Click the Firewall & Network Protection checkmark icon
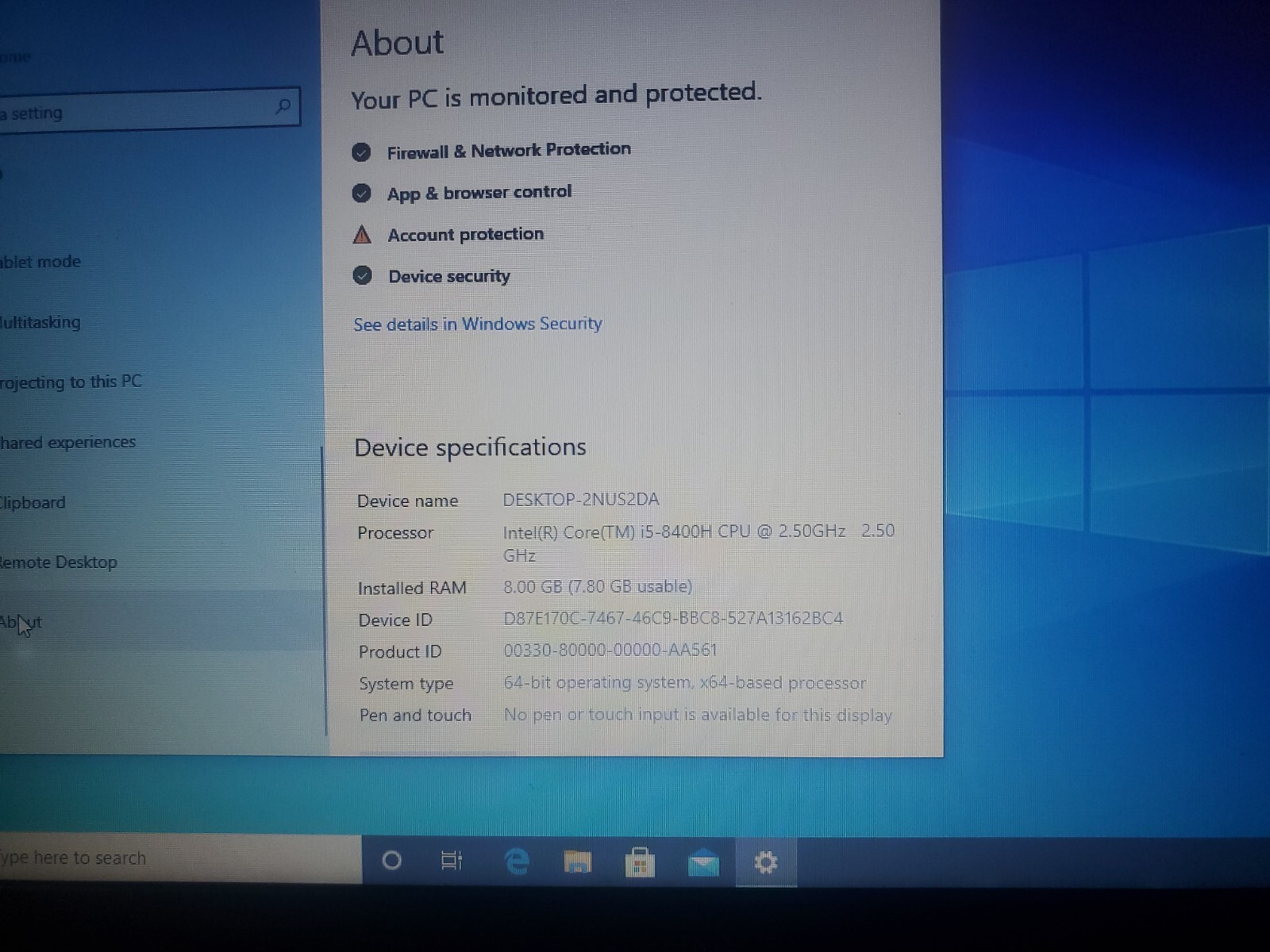Screen dimensions: 1270x952 tap(361, 152)
